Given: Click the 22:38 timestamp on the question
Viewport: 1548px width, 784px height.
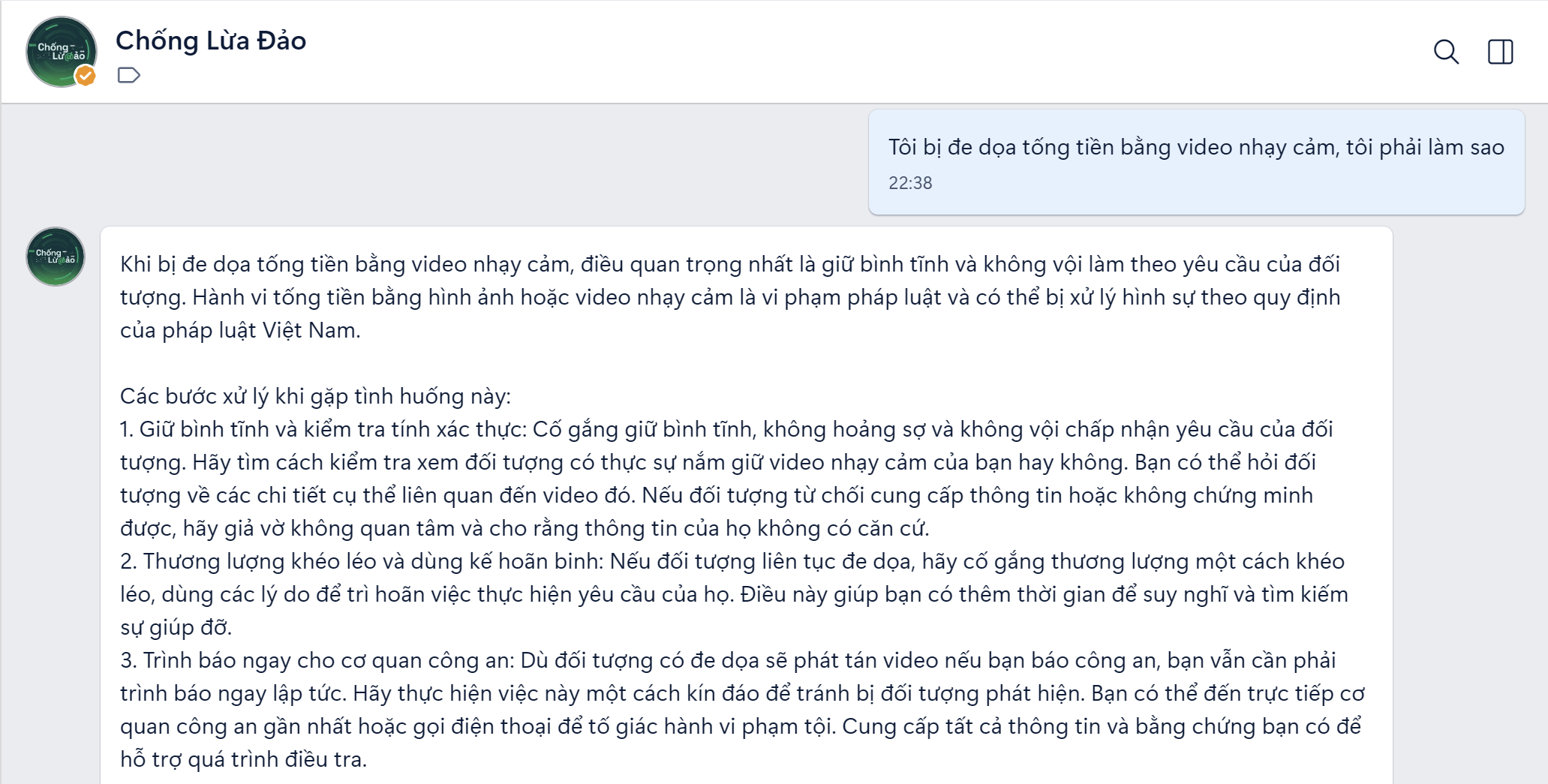Looking at the screenshot, I should 909,182.
